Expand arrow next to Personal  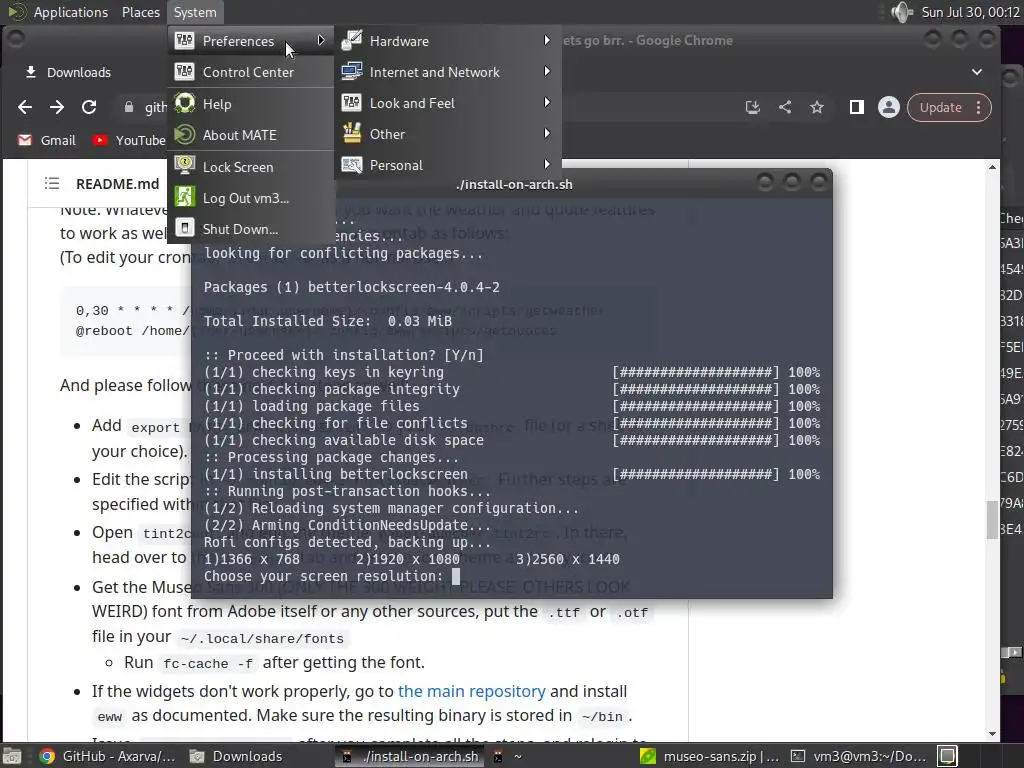[547, 165]
